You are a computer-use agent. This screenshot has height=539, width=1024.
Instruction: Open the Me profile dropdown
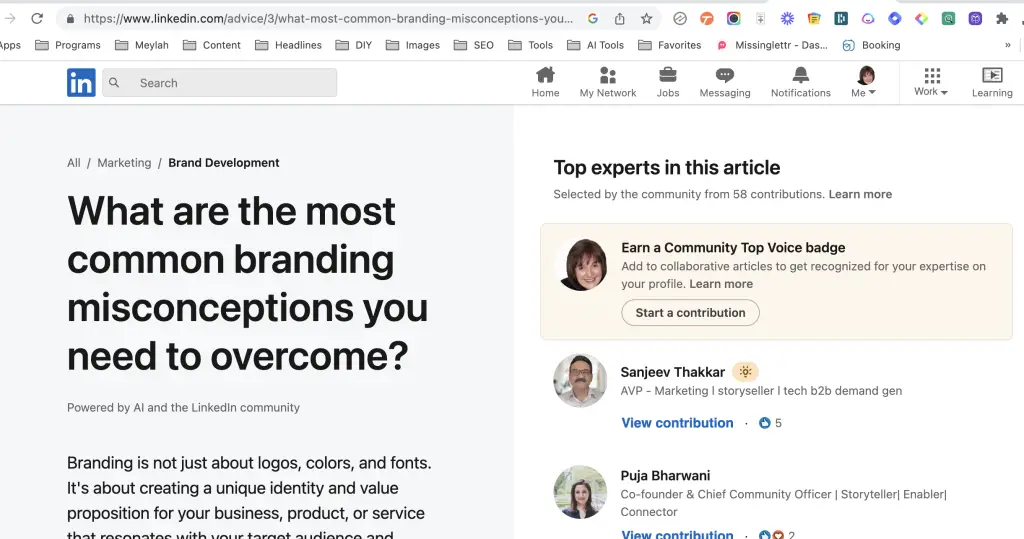(865, 82)
